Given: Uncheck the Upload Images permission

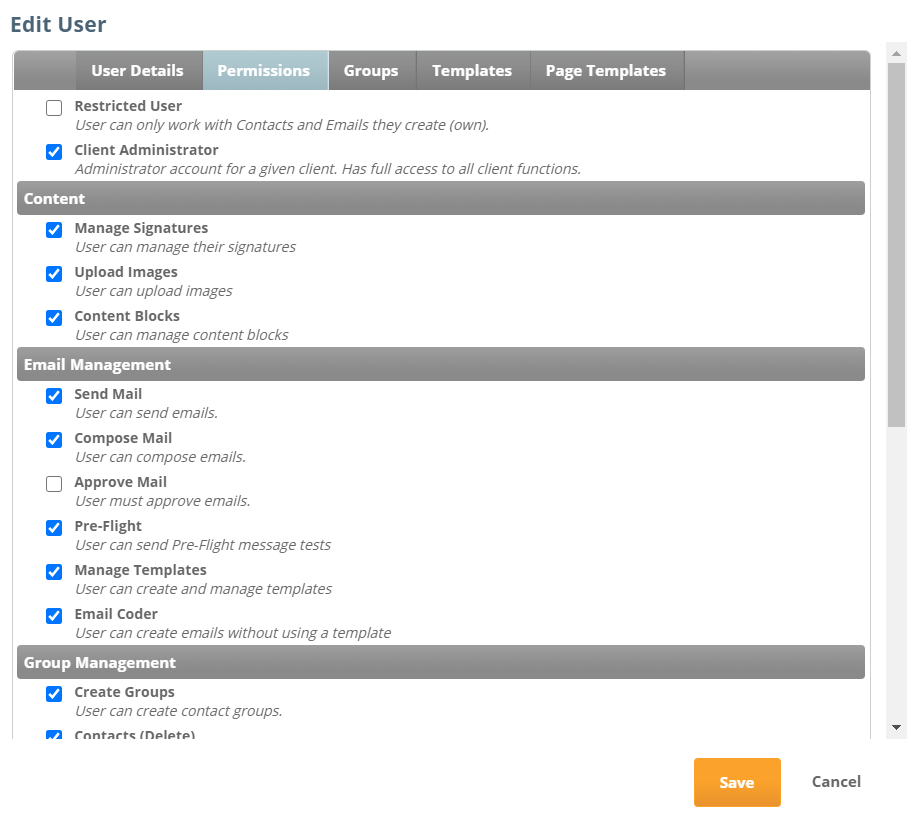Looking at the screenshot, I should tap(54, 274).
